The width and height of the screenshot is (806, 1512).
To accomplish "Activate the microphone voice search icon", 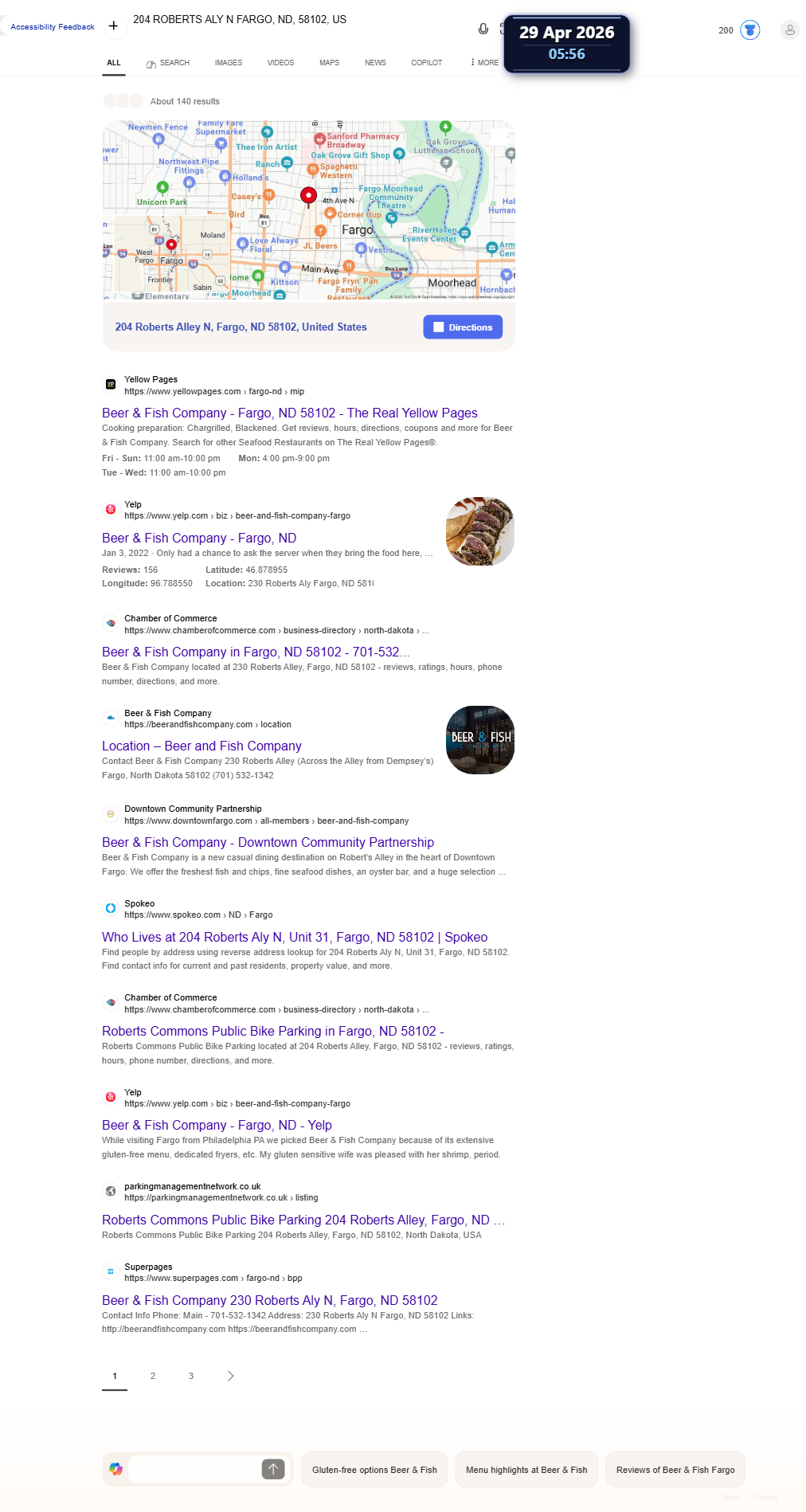I will coord(483,29).
